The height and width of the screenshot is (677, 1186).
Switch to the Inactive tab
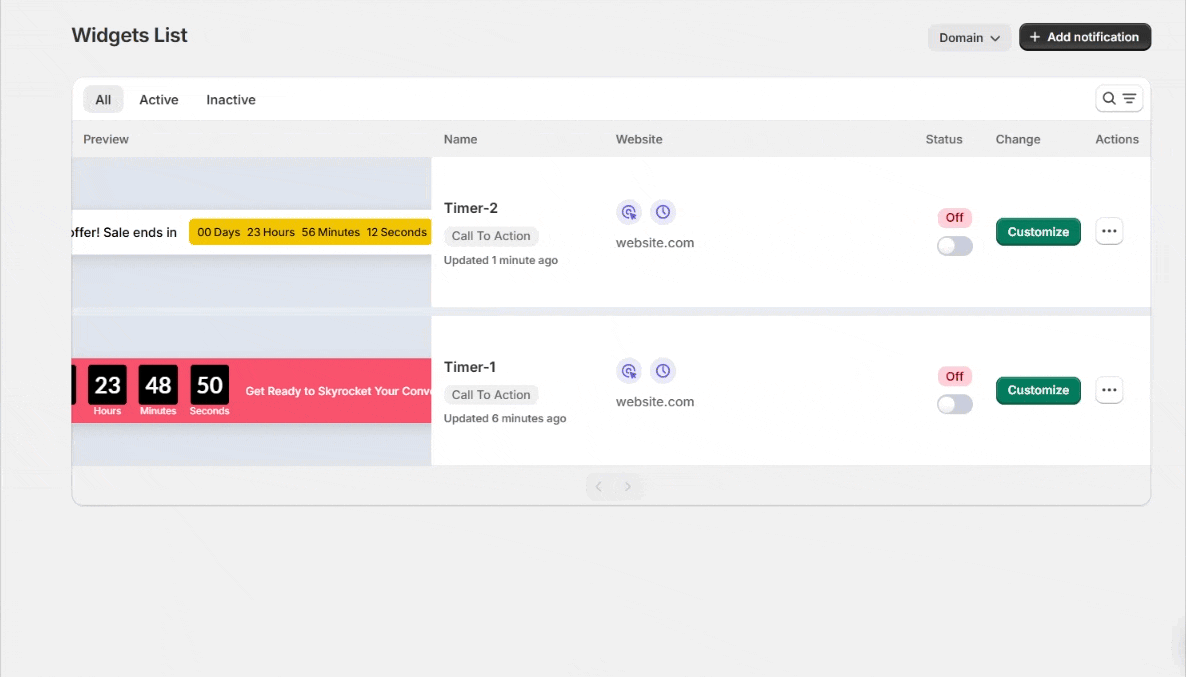pos(231,100)
